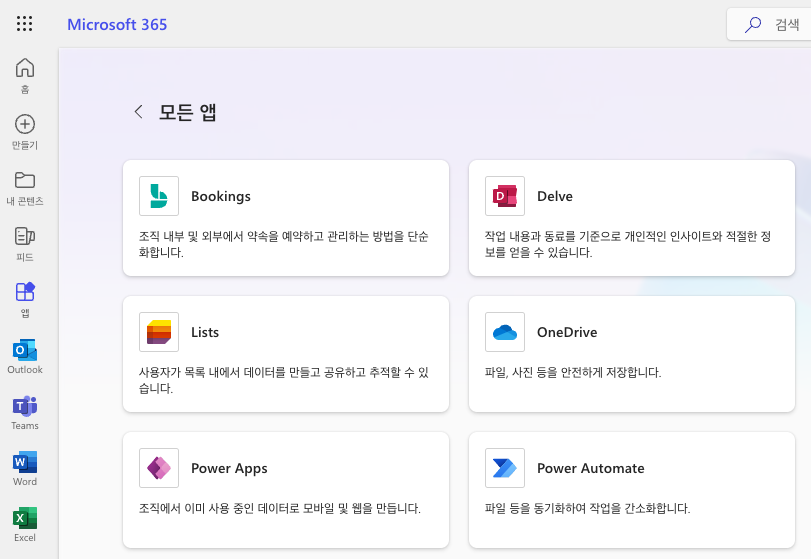
Task: Open the Power Automate name
Action: (x=591, y=468)
